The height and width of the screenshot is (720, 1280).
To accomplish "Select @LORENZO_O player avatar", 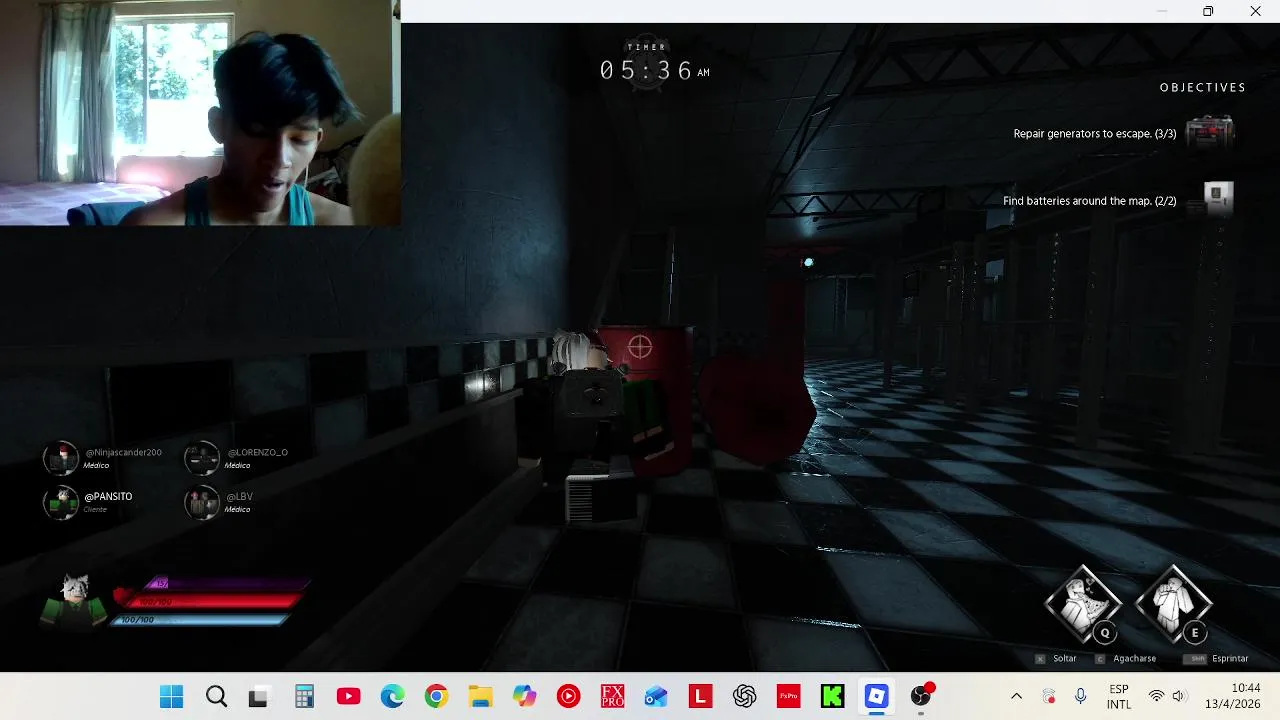I will coord(202,458).
